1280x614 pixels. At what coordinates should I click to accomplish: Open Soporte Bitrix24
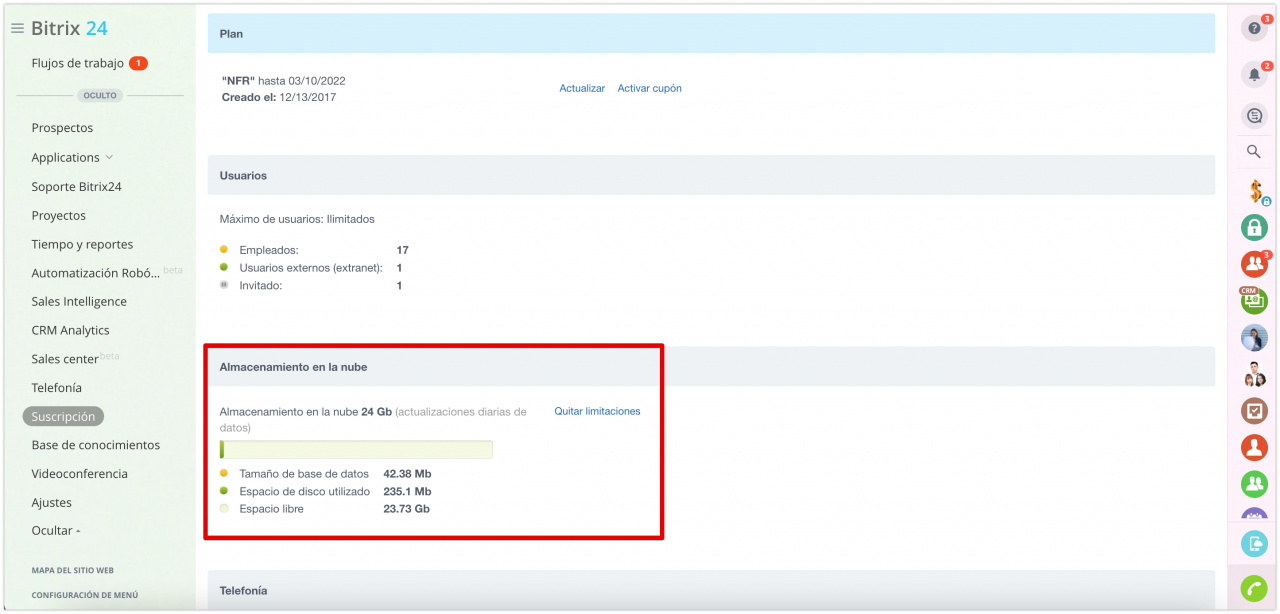coord(76,187)
